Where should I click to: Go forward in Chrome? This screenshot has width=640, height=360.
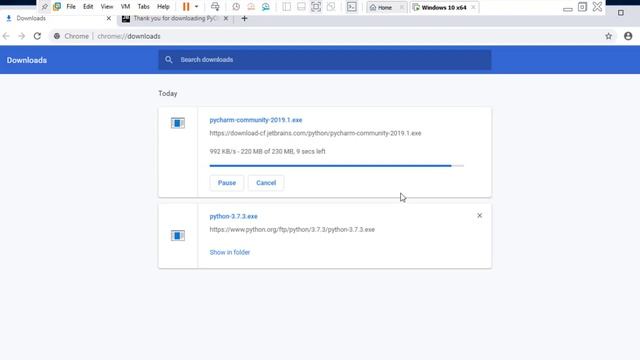pos(22,36)
